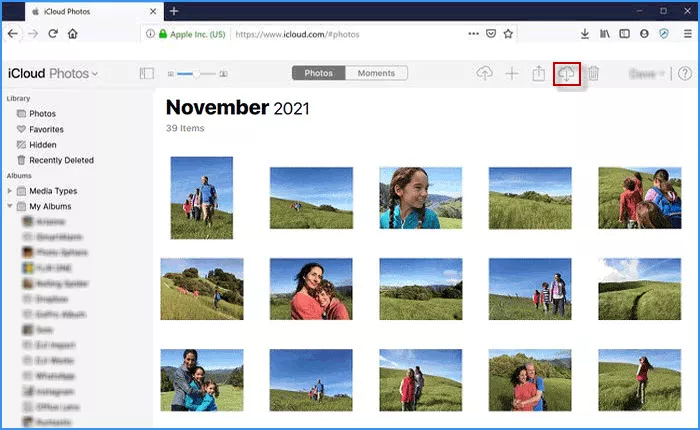Toggle the sidebar visibility button
The width and height of the screenshot is (700, 430).
[x=147, y=73]
